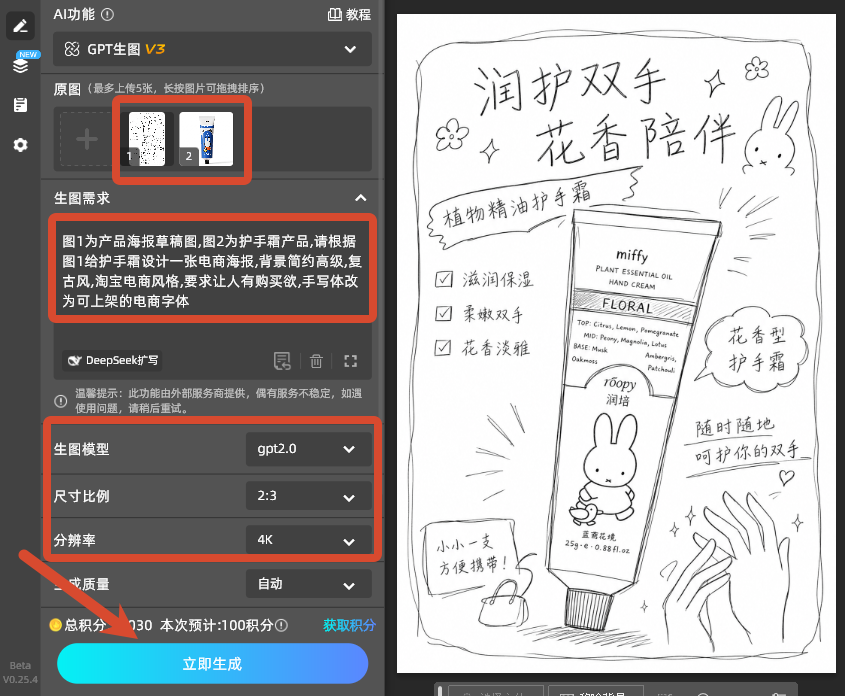
Task: Open the notes document icon in sidebar
Action: [20, 105]
